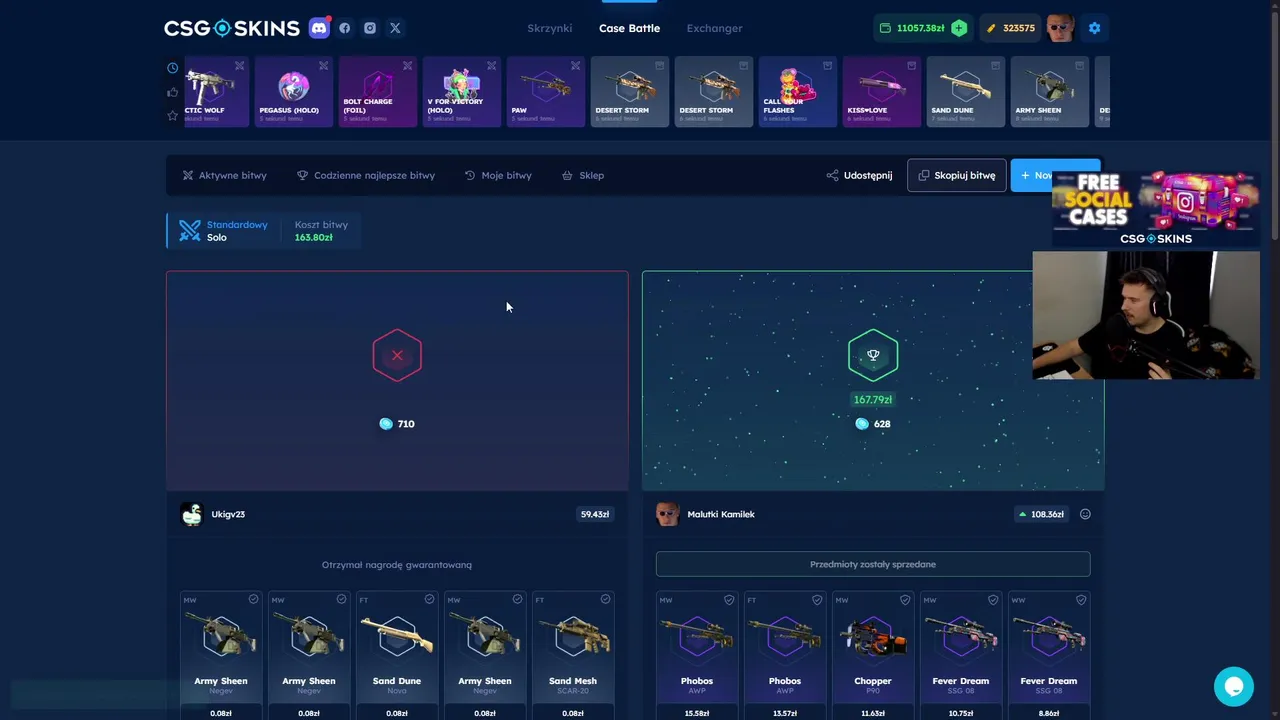The width and height of the screenshot is (1280, 720).
Task: Open the Sand Dune drop in top feed
Action: [x=966, y=91]
